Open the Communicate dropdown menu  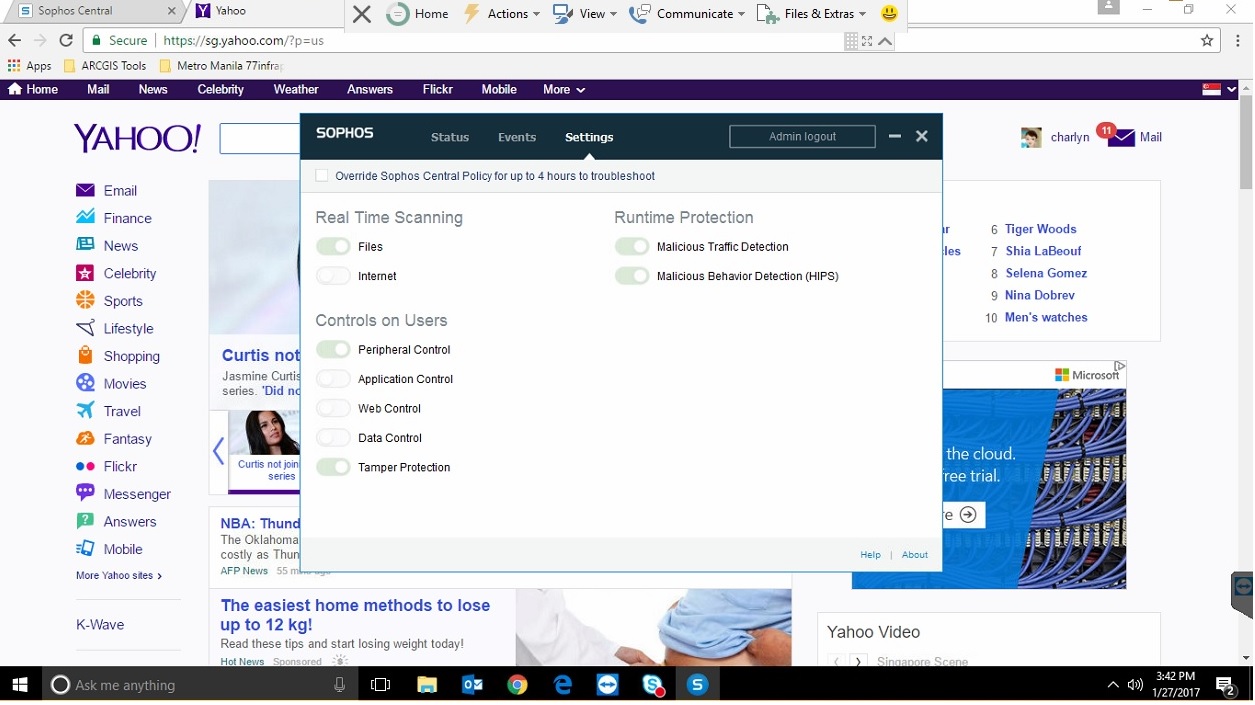[x=688, y=14]
